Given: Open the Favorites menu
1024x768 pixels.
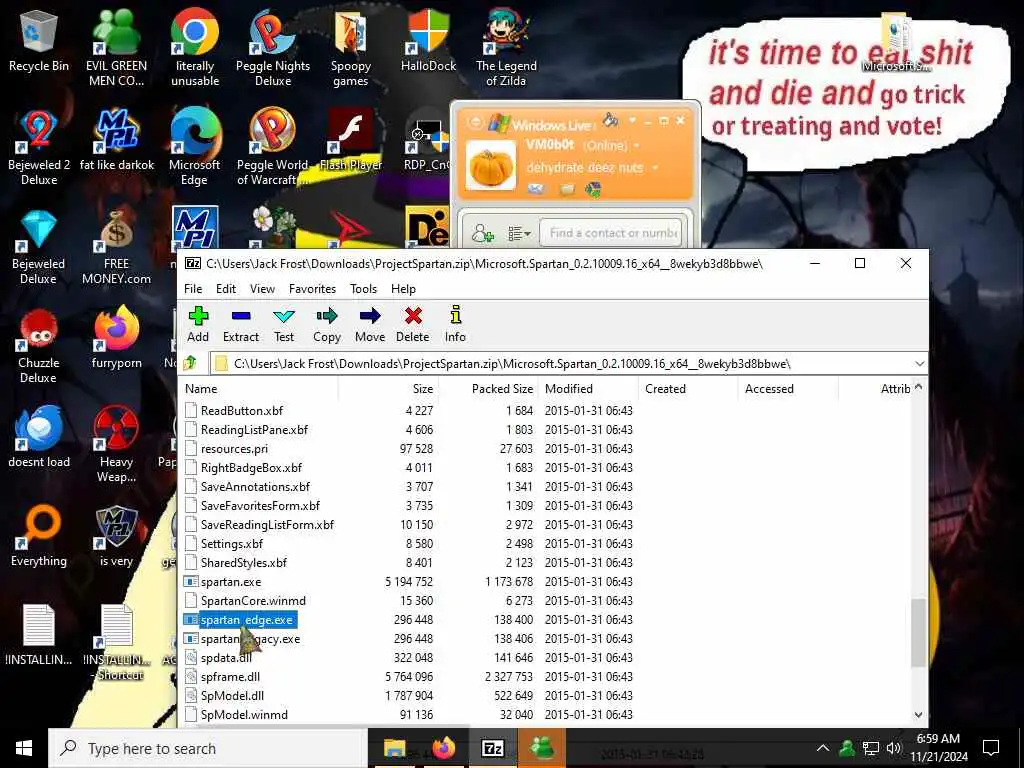Looking at the screenshot, I should point(312,289).
